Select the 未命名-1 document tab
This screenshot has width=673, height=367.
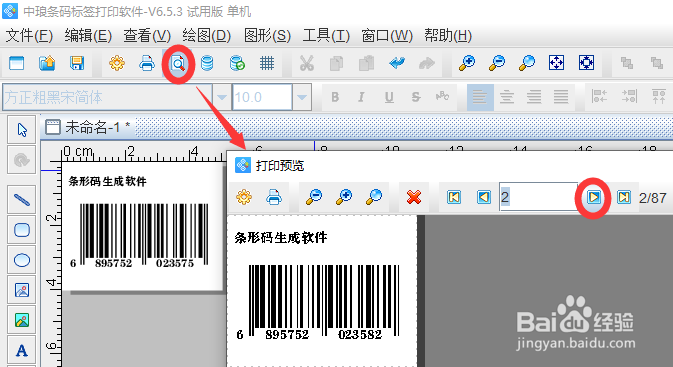coord(88,127)
